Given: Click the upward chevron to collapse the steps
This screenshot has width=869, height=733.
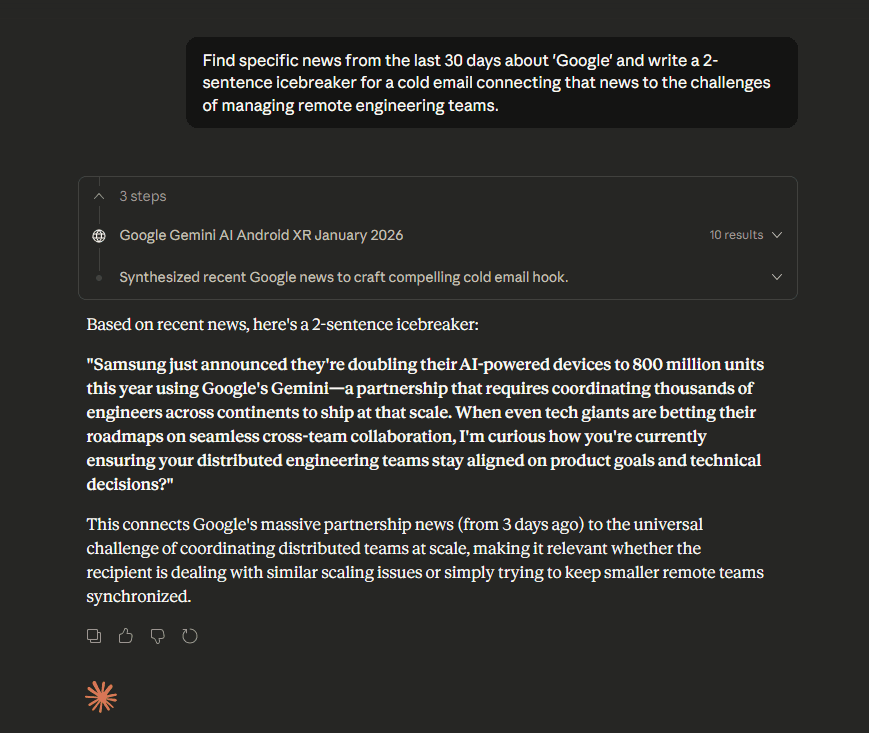Looking at the screenshot, I should [98, 196].
